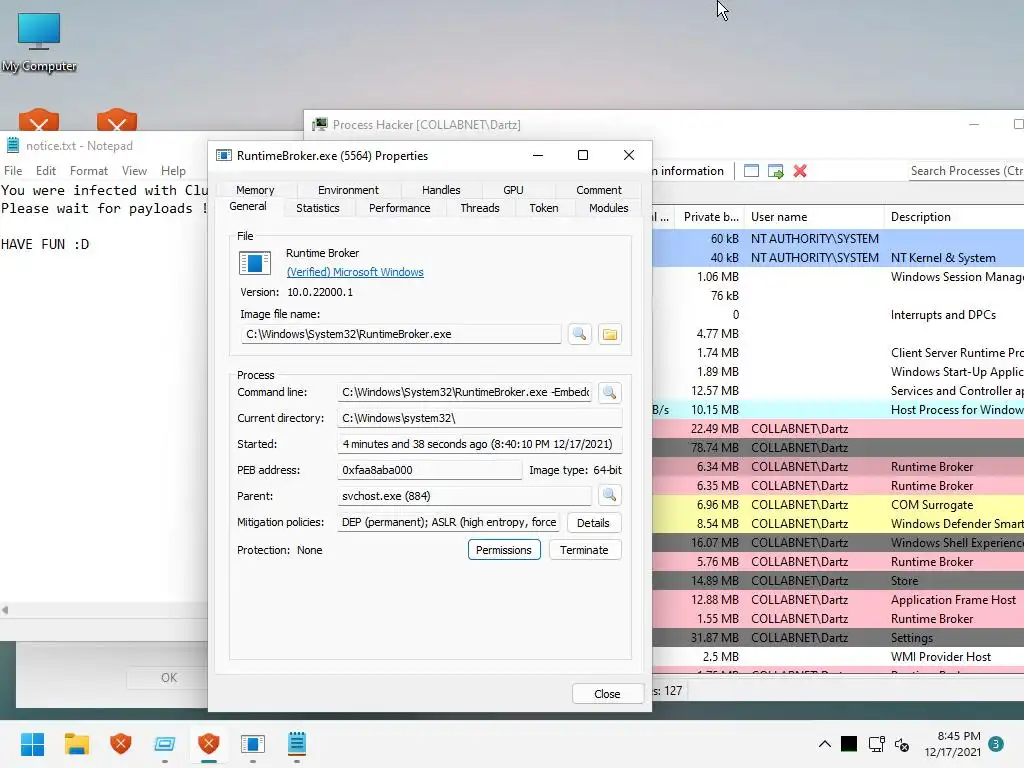Go to parent process with magnifier icon

click(609, 496)
